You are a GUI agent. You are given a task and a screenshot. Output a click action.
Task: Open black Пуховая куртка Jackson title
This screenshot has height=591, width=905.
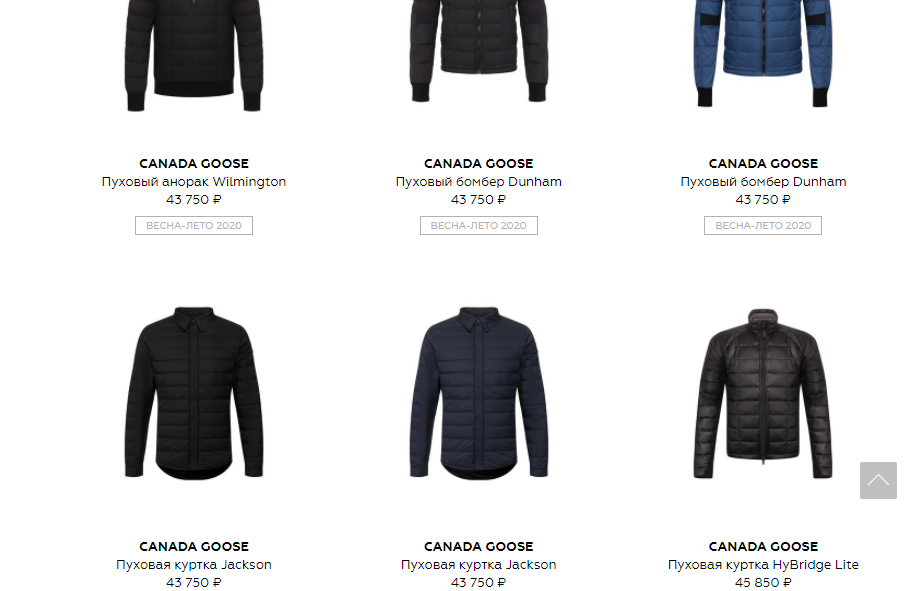[194, 564]
